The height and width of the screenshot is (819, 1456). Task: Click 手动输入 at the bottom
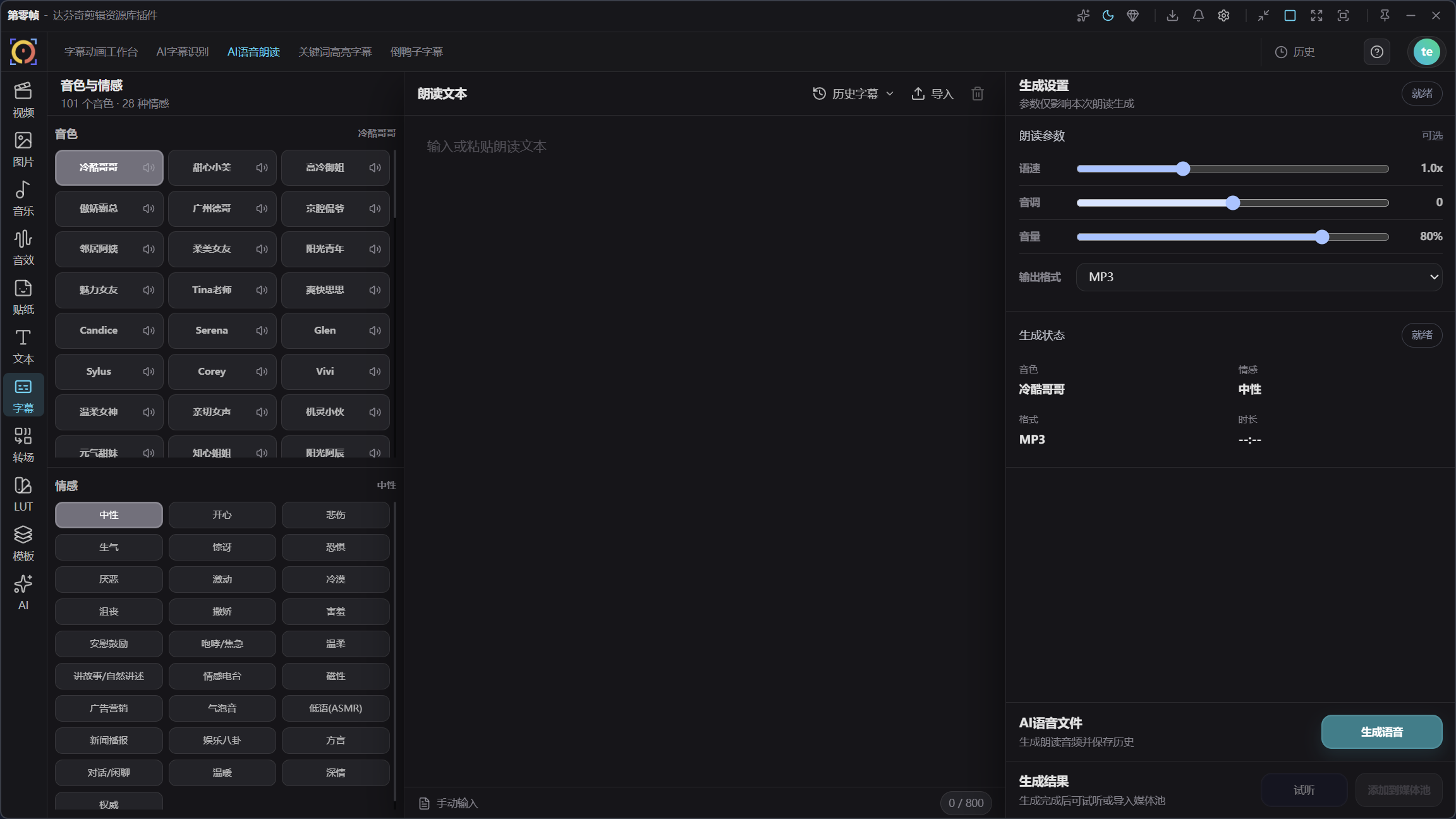click(x=449, y=803)
